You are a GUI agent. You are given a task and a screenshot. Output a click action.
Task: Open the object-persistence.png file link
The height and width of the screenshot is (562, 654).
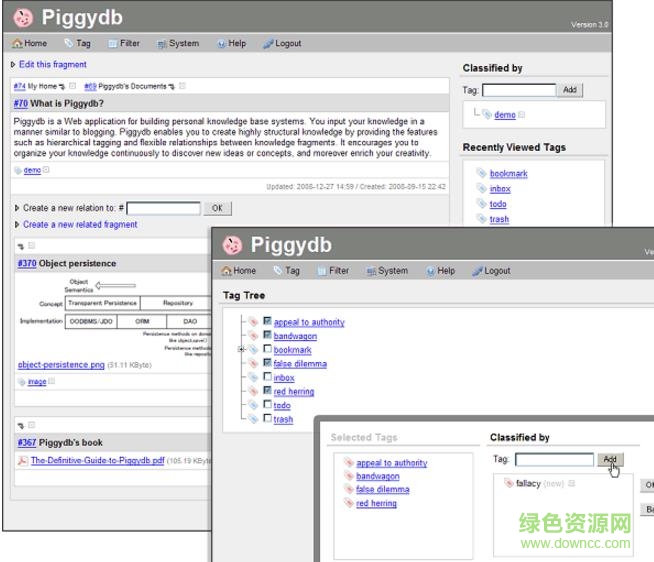(61, 365)
